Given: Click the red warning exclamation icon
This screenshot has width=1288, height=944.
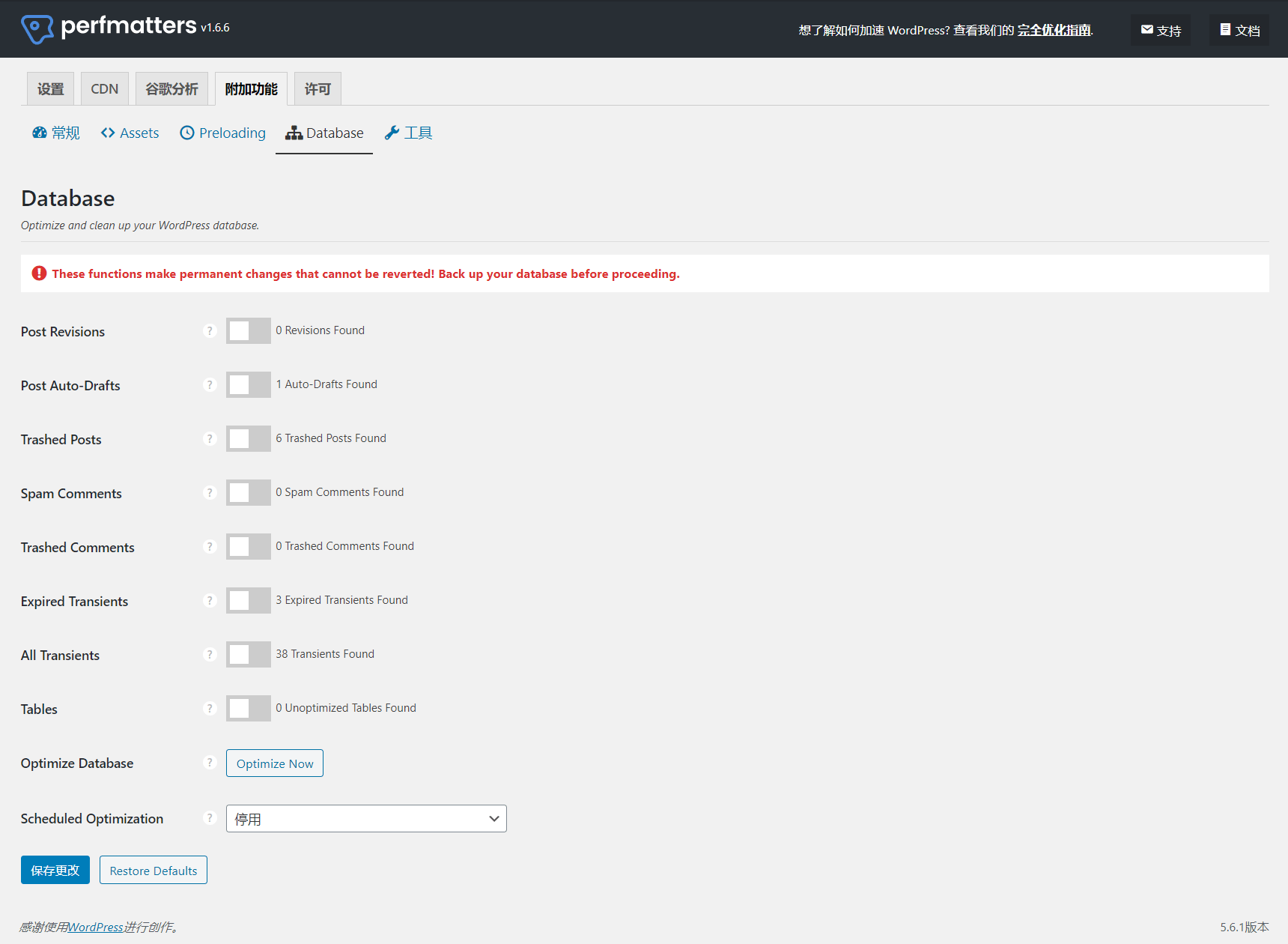Looking at the screenshot, I should [x=39, y=273].
